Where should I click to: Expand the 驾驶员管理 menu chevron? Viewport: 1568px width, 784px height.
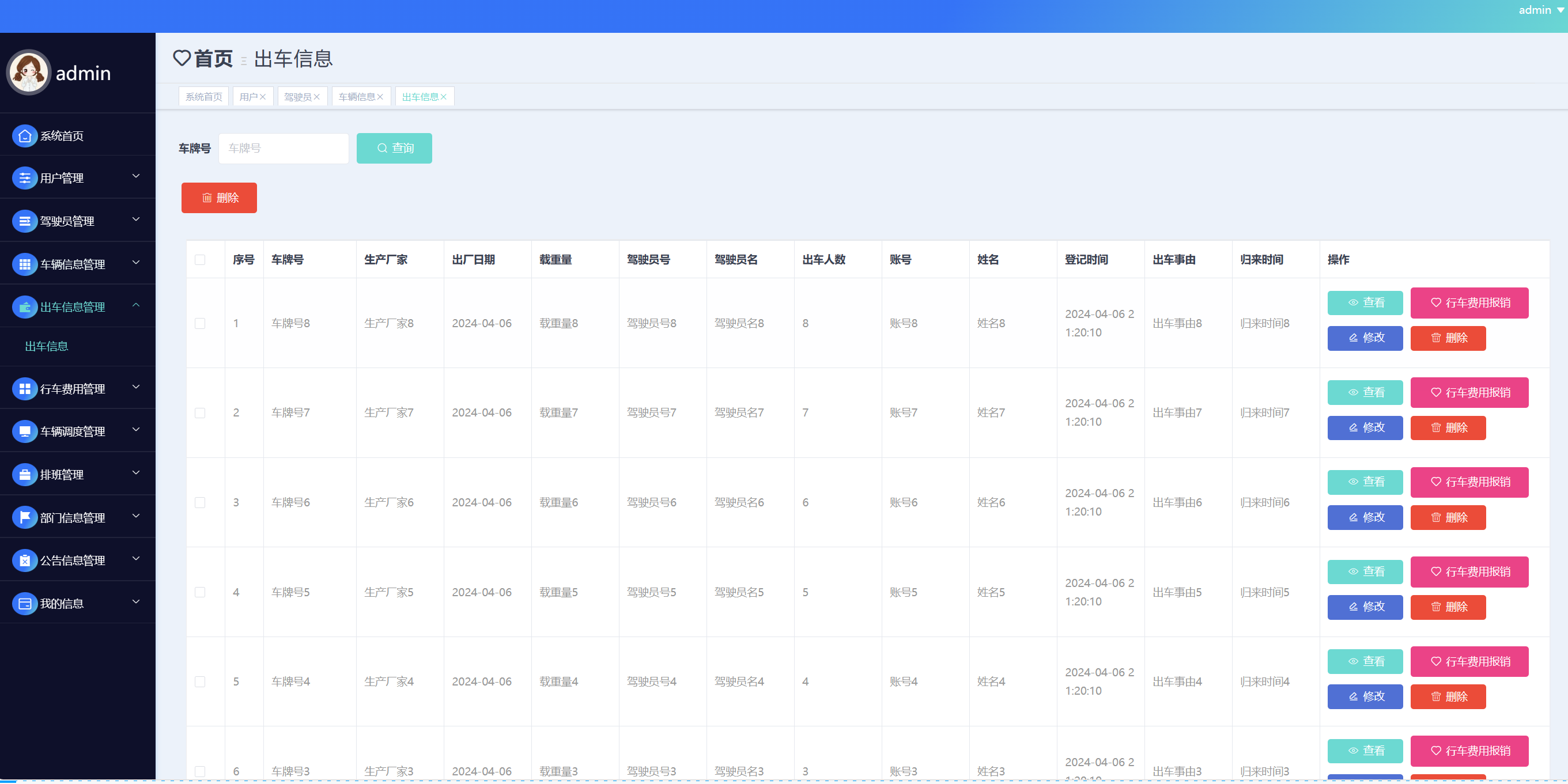(137, 219)
